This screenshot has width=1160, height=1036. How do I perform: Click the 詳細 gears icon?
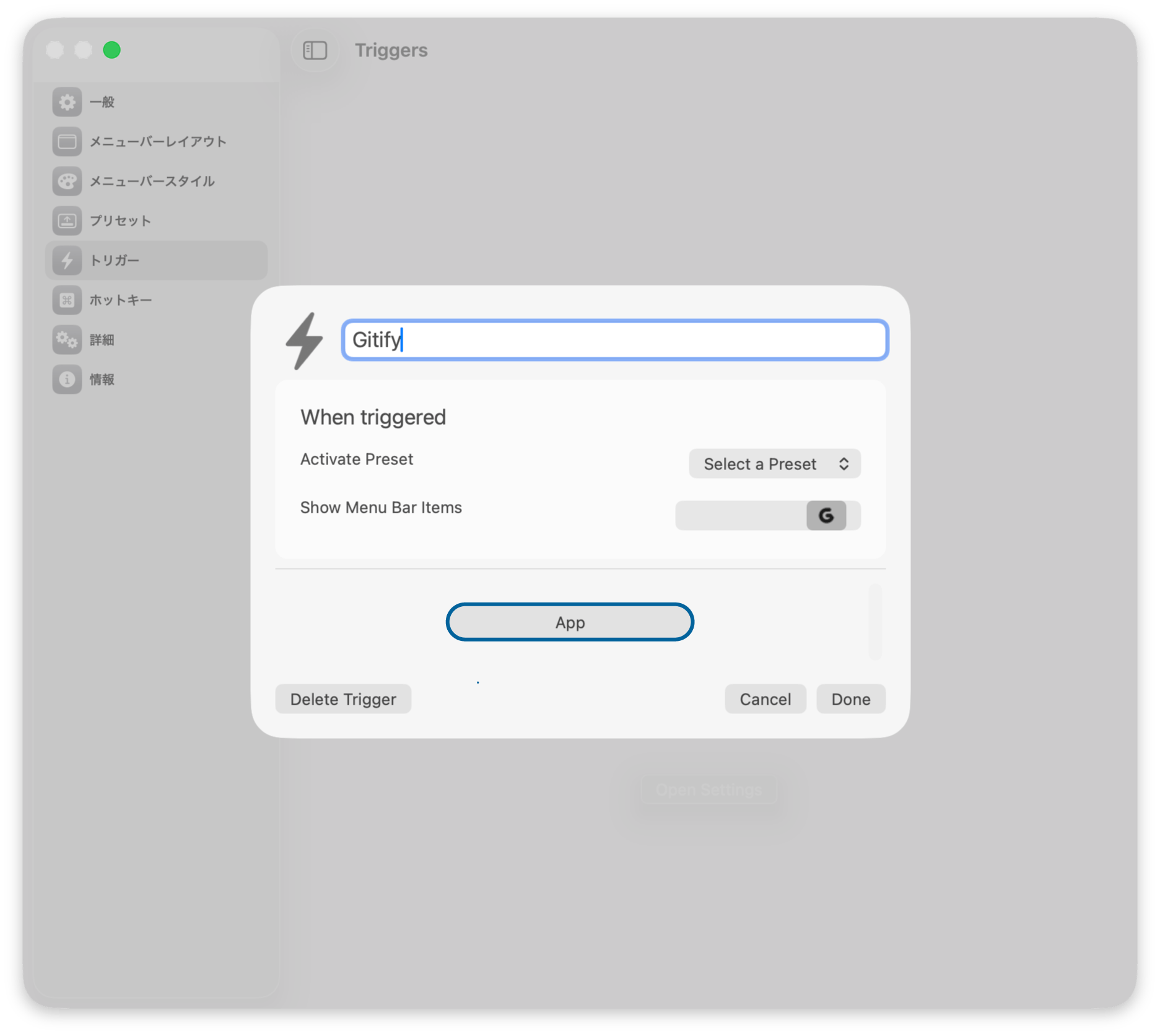(x=67, y=340)
